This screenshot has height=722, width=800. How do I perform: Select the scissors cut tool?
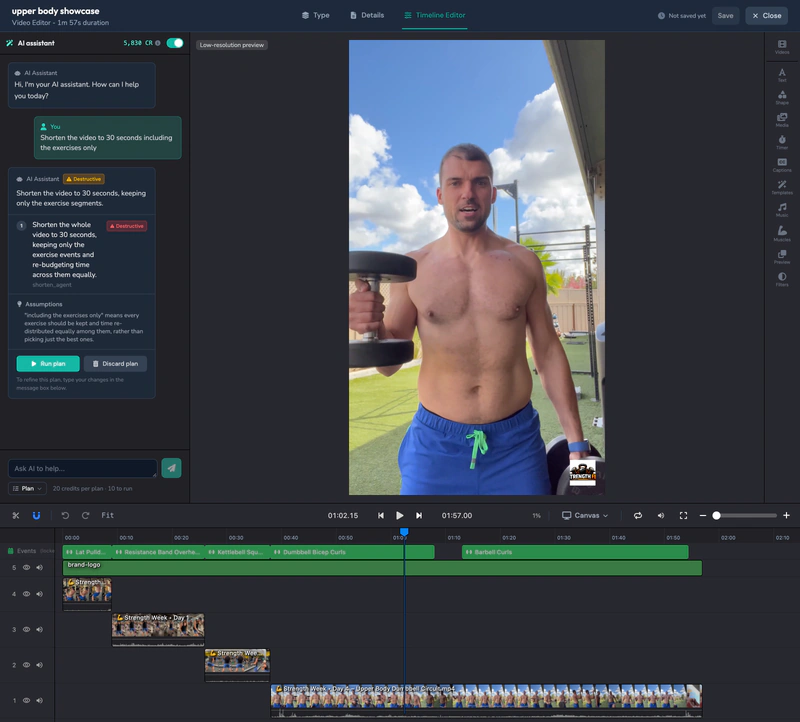16,515
